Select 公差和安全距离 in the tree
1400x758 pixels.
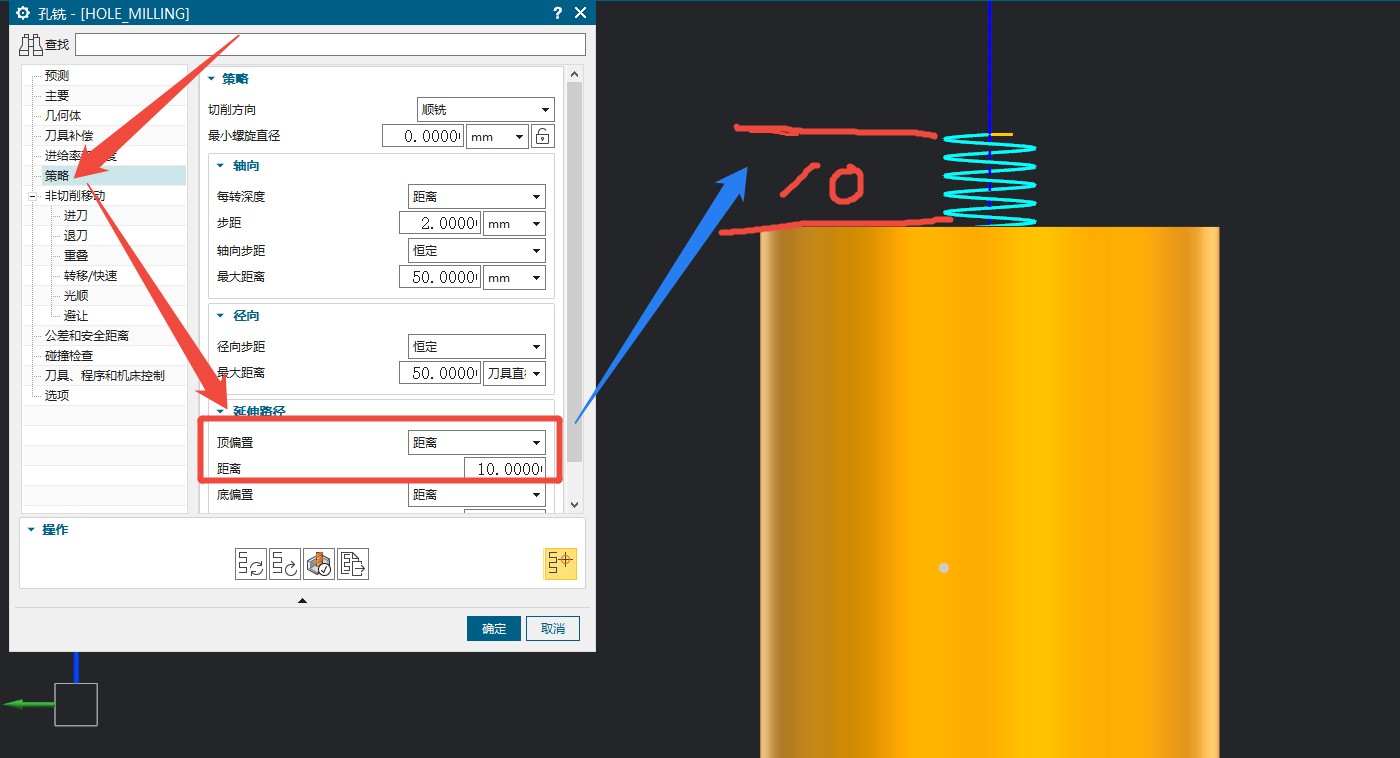87,336
